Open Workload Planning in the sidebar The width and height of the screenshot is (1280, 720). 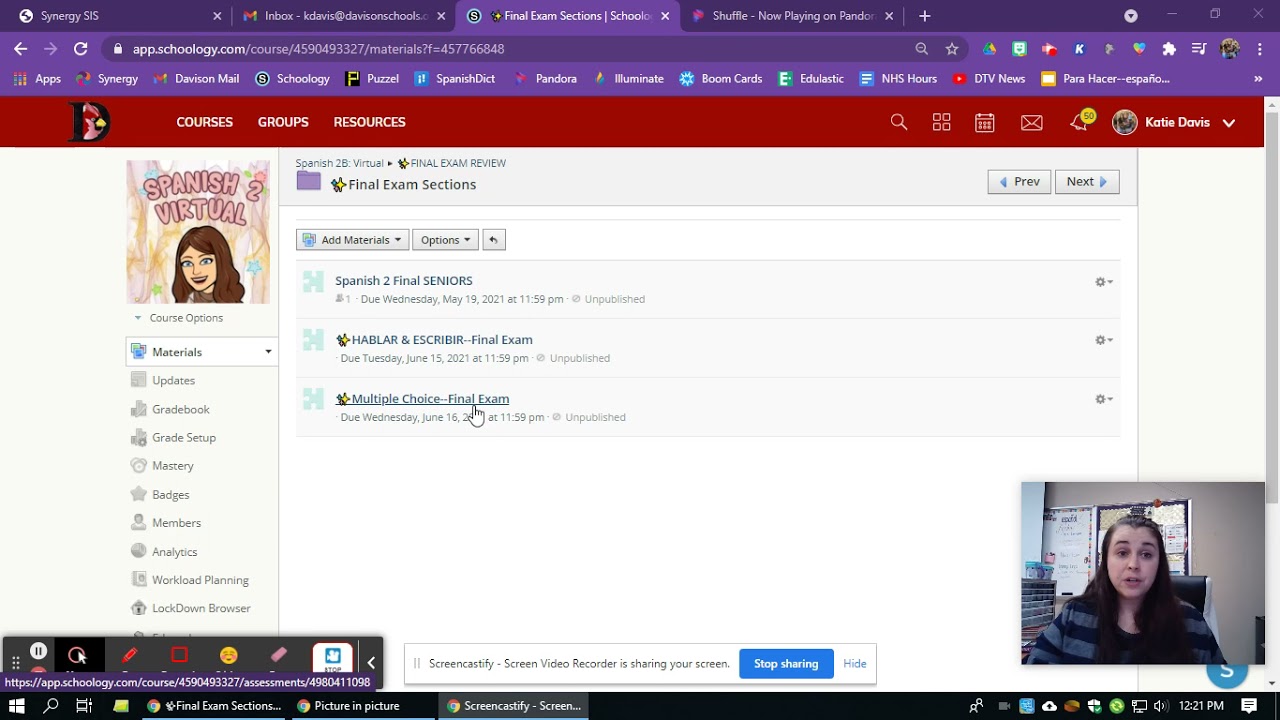tap(200, 580)
